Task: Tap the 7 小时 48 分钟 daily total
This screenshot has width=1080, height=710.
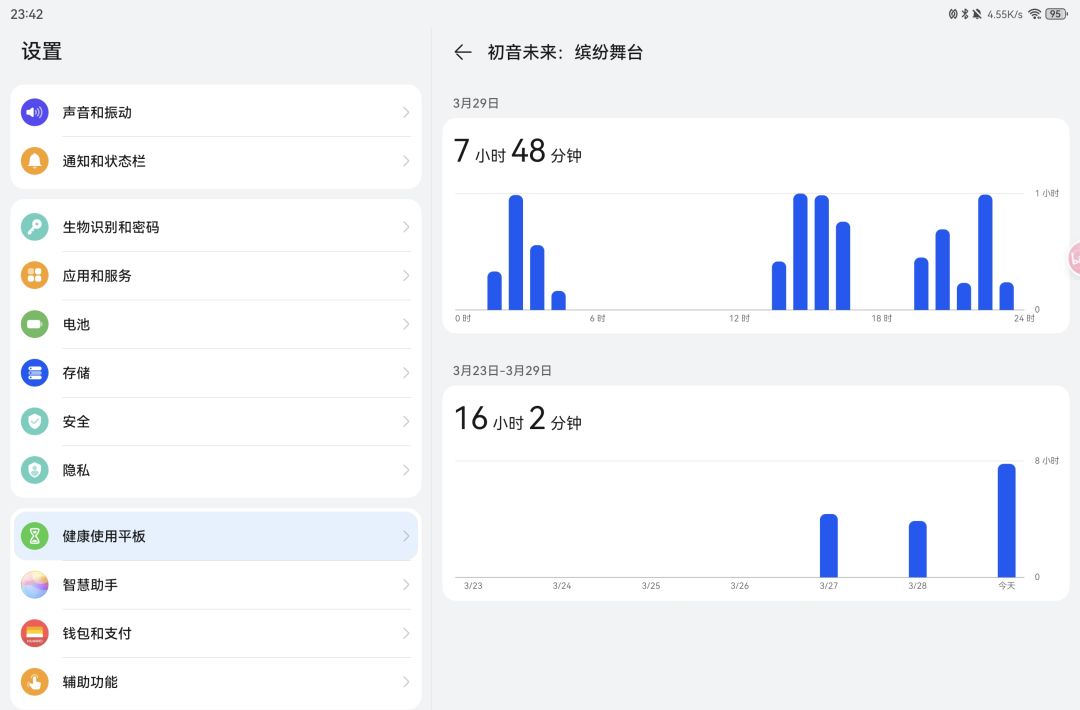Action: (517, 151)
